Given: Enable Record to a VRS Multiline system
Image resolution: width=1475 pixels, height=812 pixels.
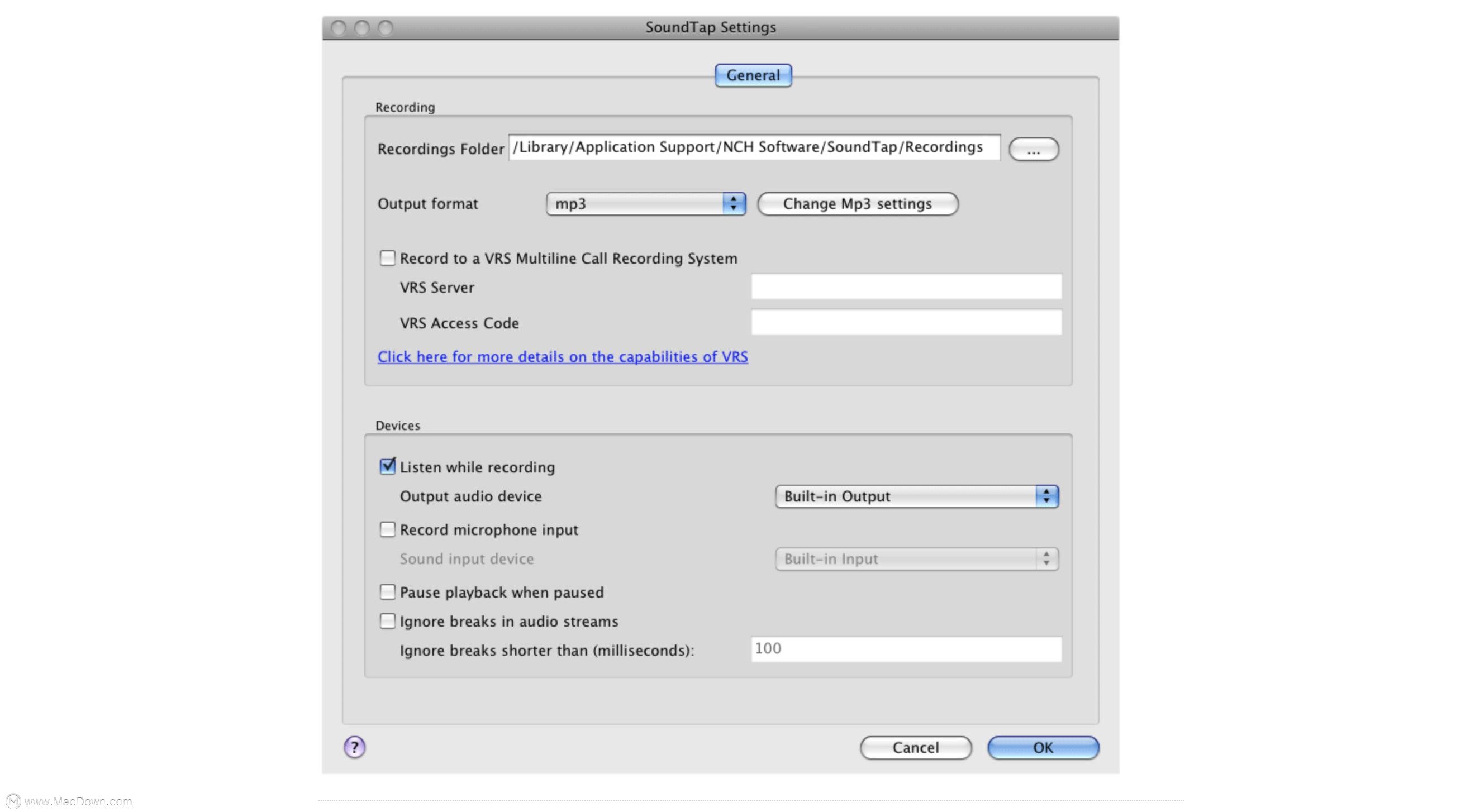Looking at the screenshot, I should (x=388, y=258).
